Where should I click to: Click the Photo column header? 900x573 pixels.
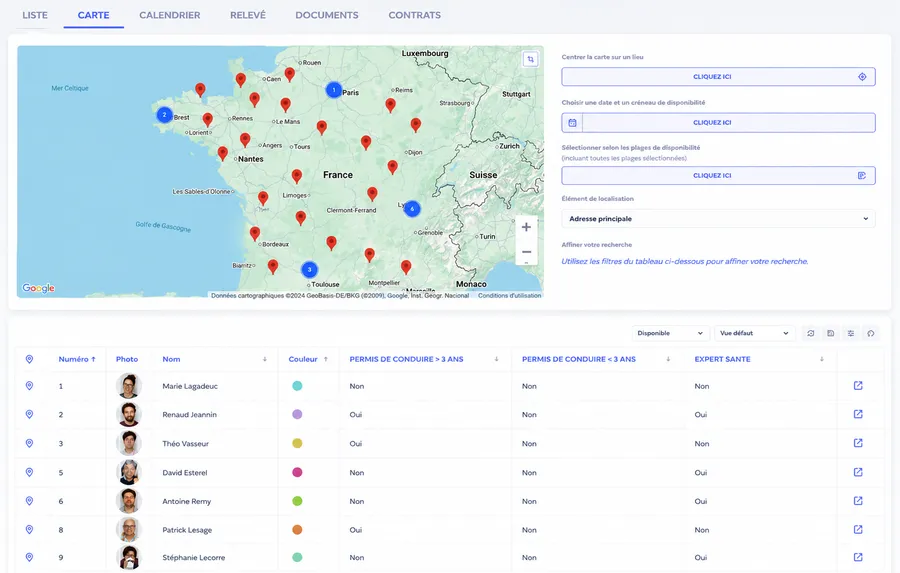coord(127,359)
